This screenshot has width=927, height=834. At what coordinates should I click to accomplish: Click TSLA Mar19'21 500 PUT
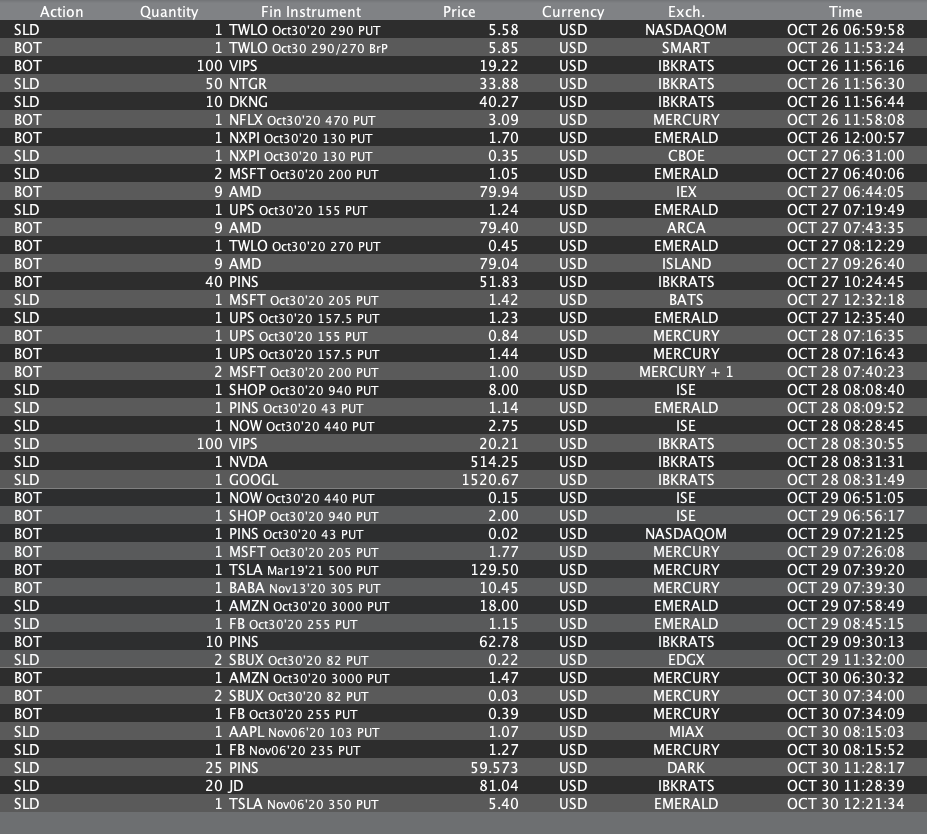click(303, 570)
